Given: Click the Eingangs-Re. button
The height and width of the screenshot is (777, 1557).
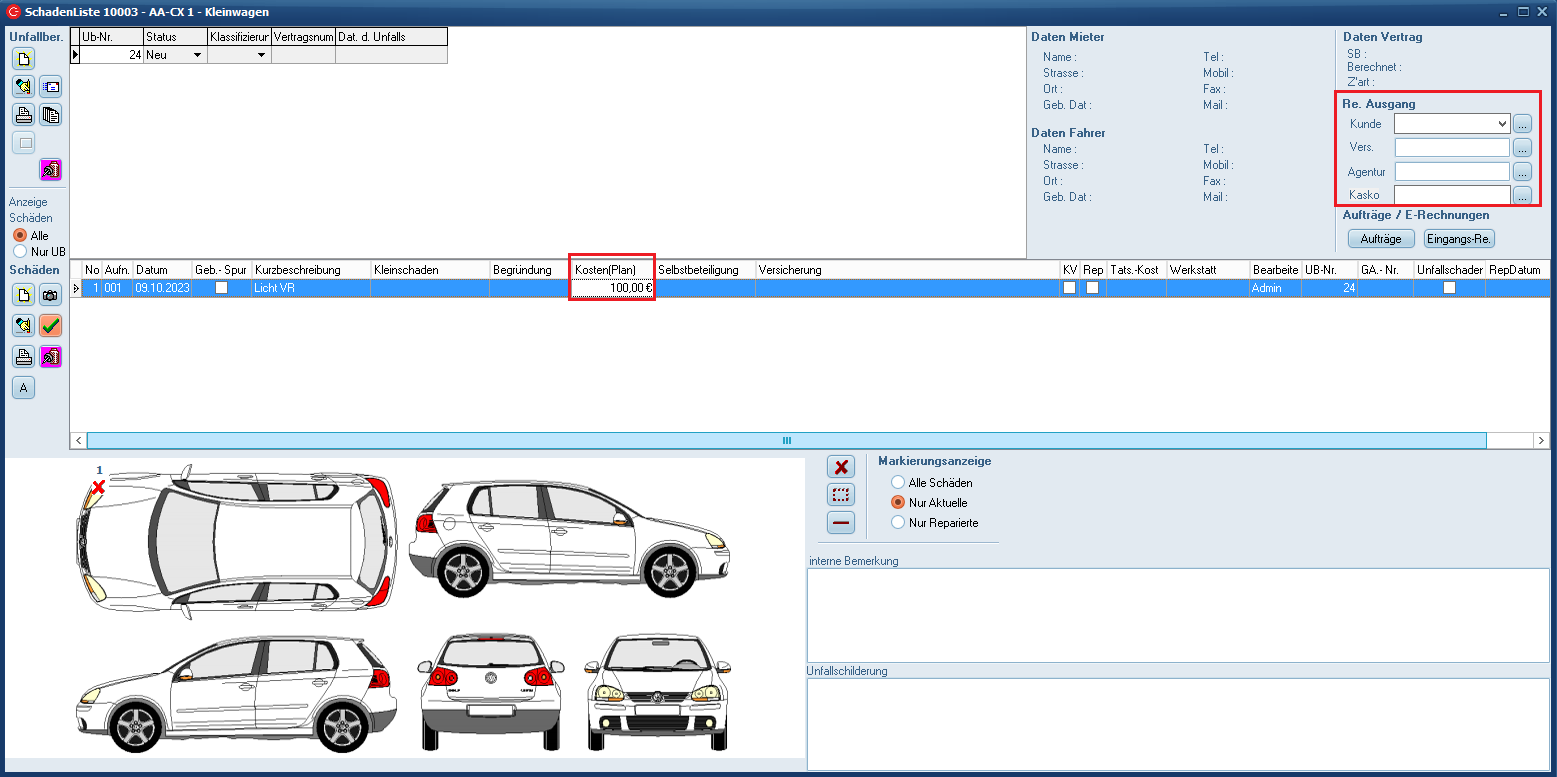Looking at the screenshot, I should pyautogui.click(x=1459, y=239).
